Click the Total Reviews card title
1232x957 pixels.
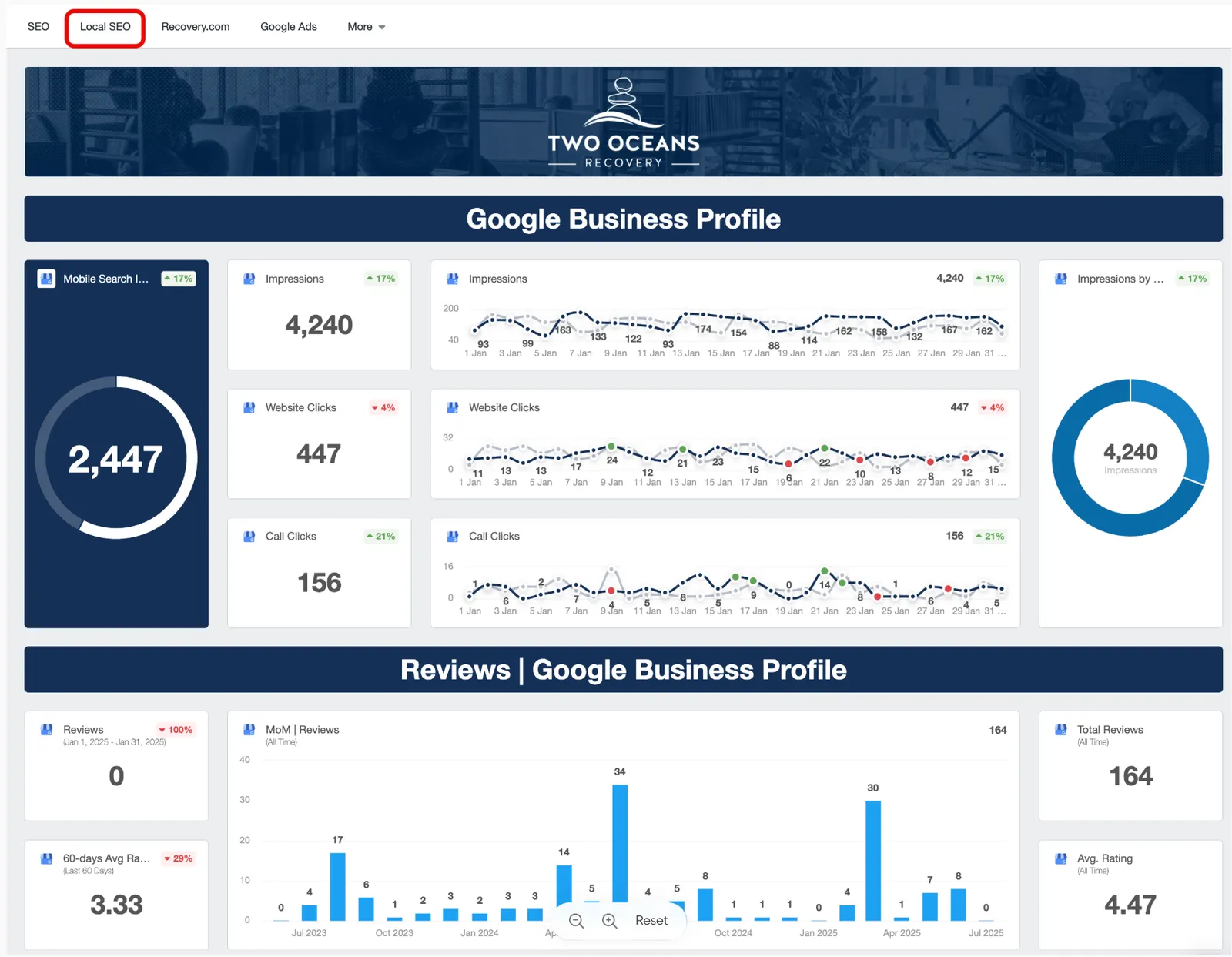coord(1110,730)
